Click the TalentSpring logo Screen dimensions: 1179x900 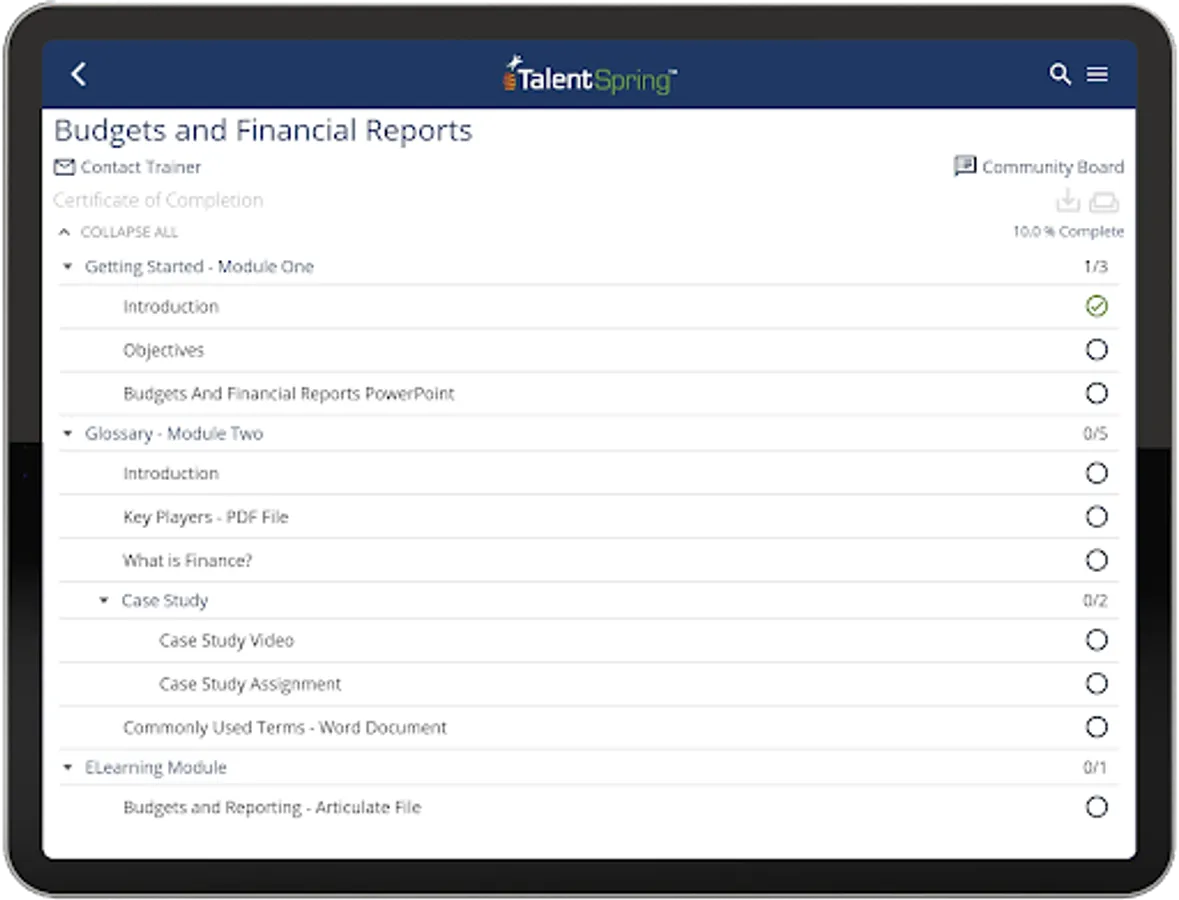click(x=590, y=75)
